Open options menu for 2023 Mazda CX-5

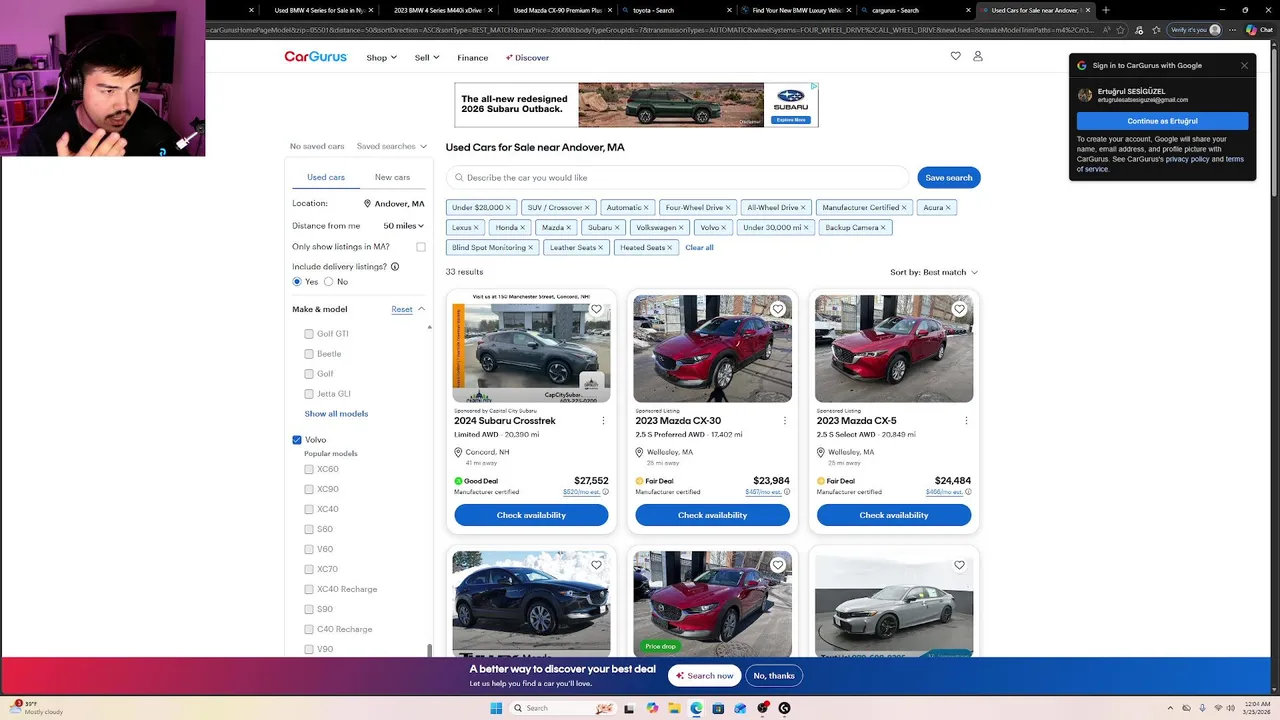pos(966,421)
